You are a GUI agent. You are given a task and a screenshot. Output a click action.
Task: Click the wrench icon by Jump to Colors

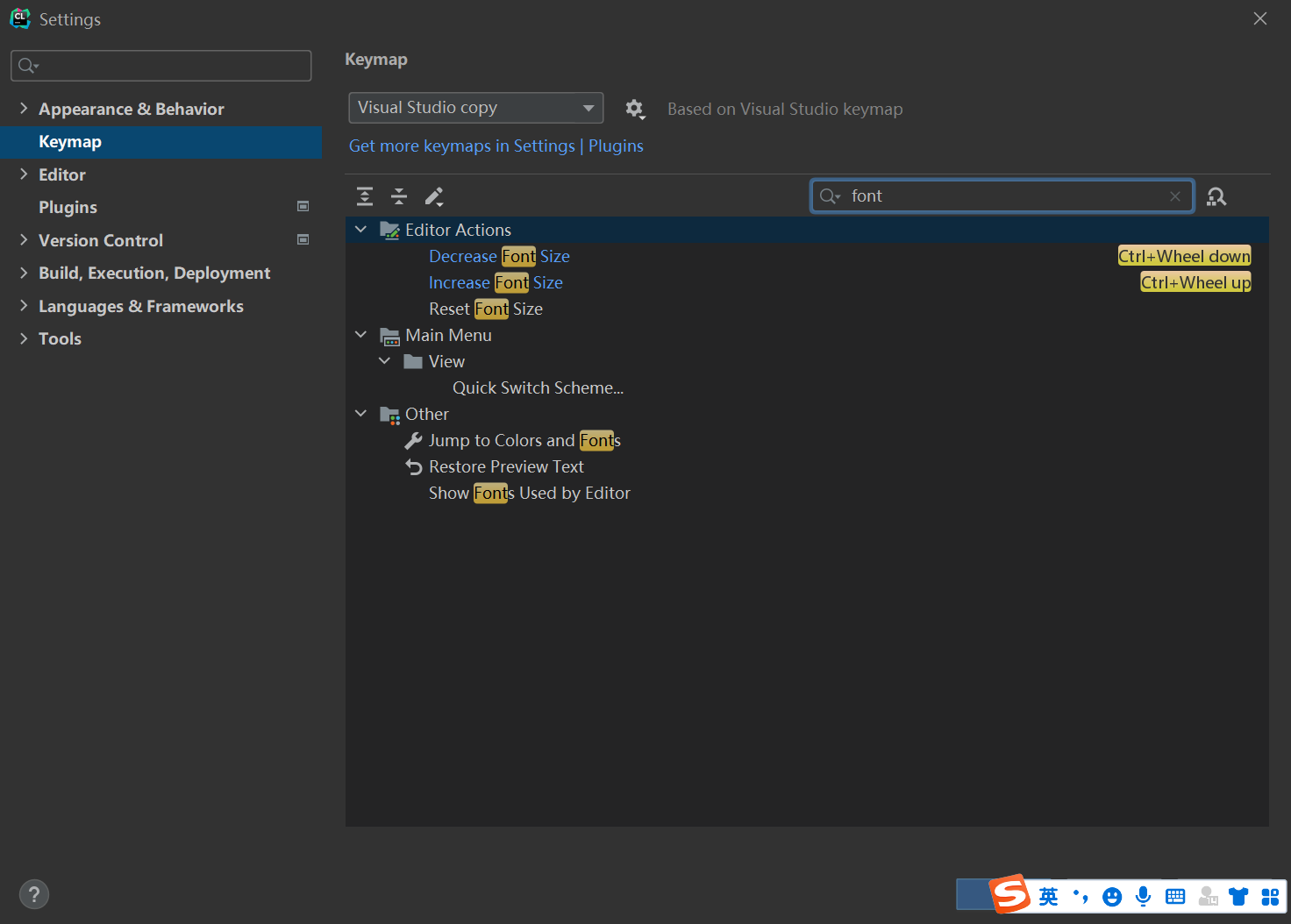413,440
